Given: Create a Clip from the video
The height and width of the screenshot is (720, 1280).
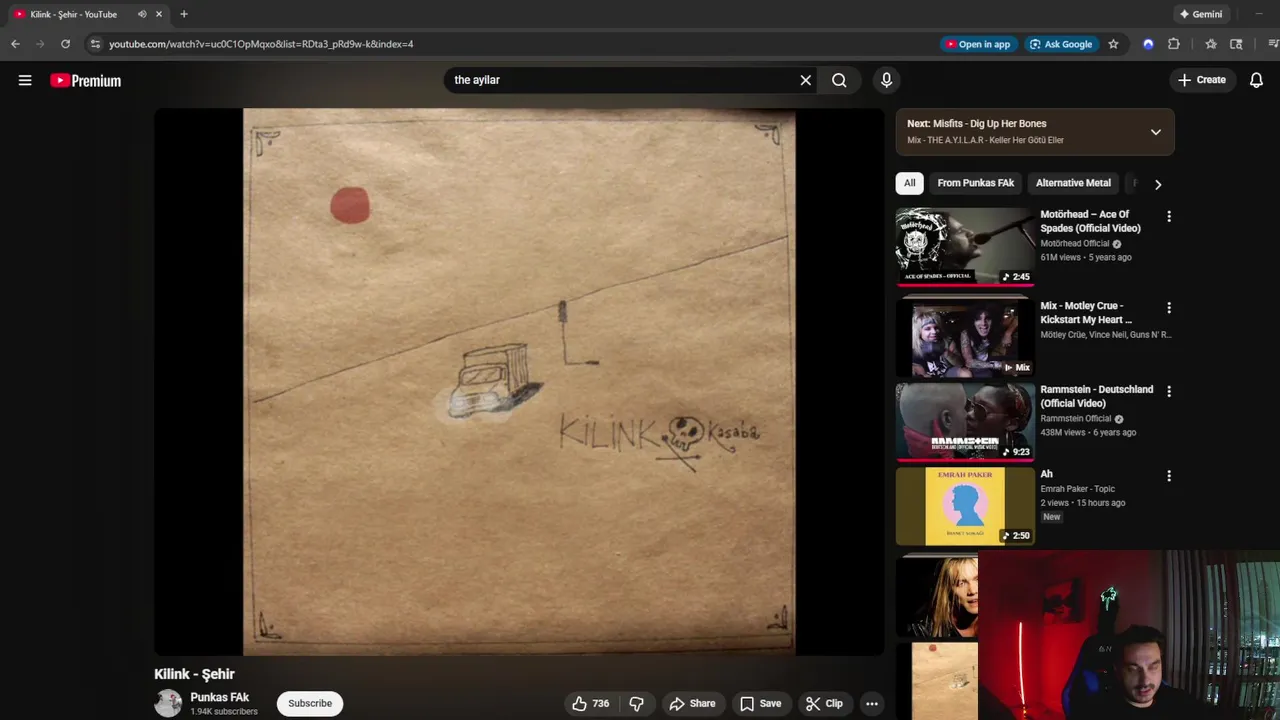Looking at the screenshot, I should click(x=824, y=704).
